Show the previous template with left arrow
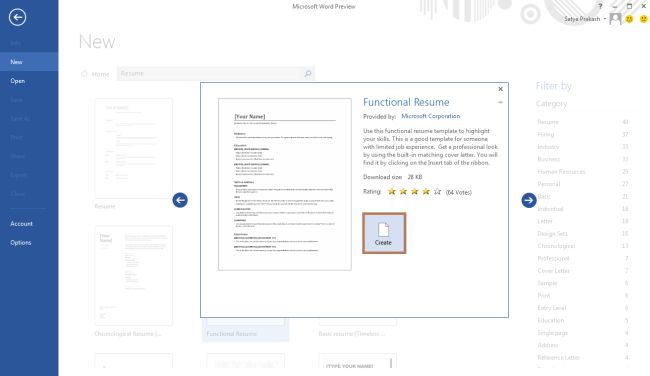This screenshot has height=376, width=650. pos(180,200)
